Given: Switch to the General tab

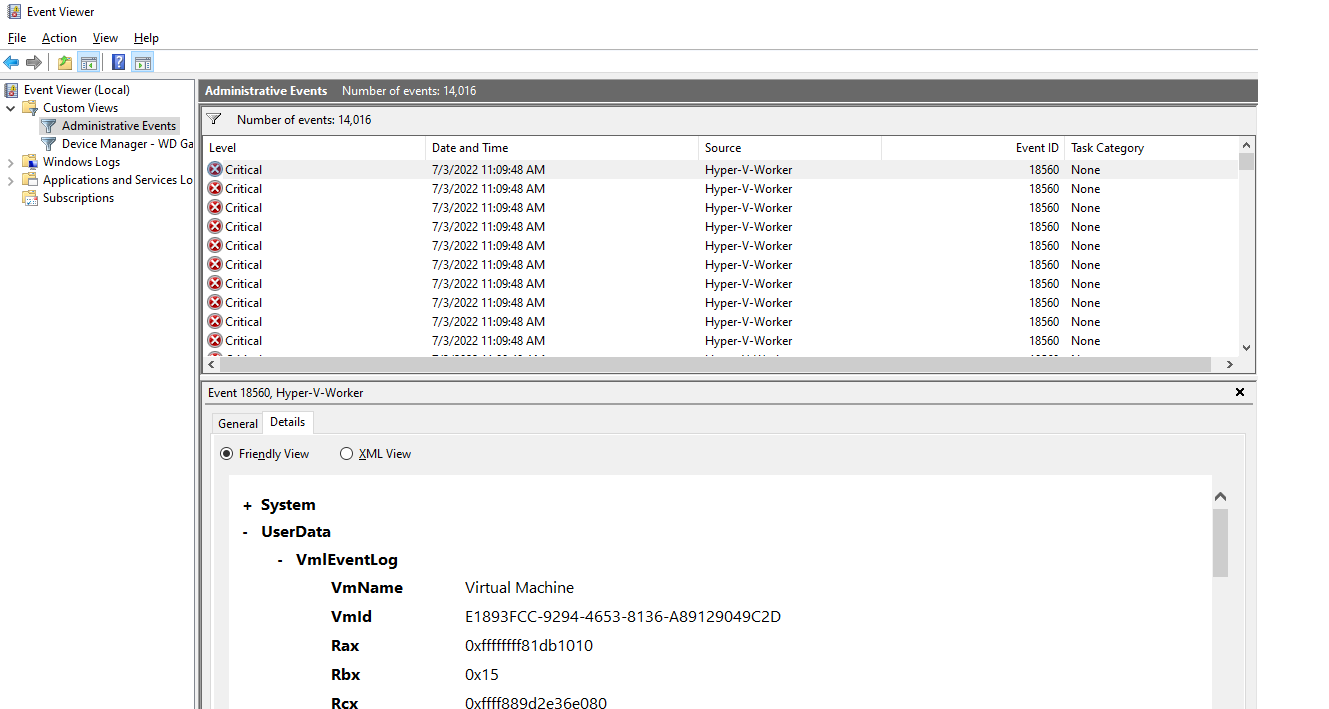Looking at the screenshot, I should click(x=237, y=422).
